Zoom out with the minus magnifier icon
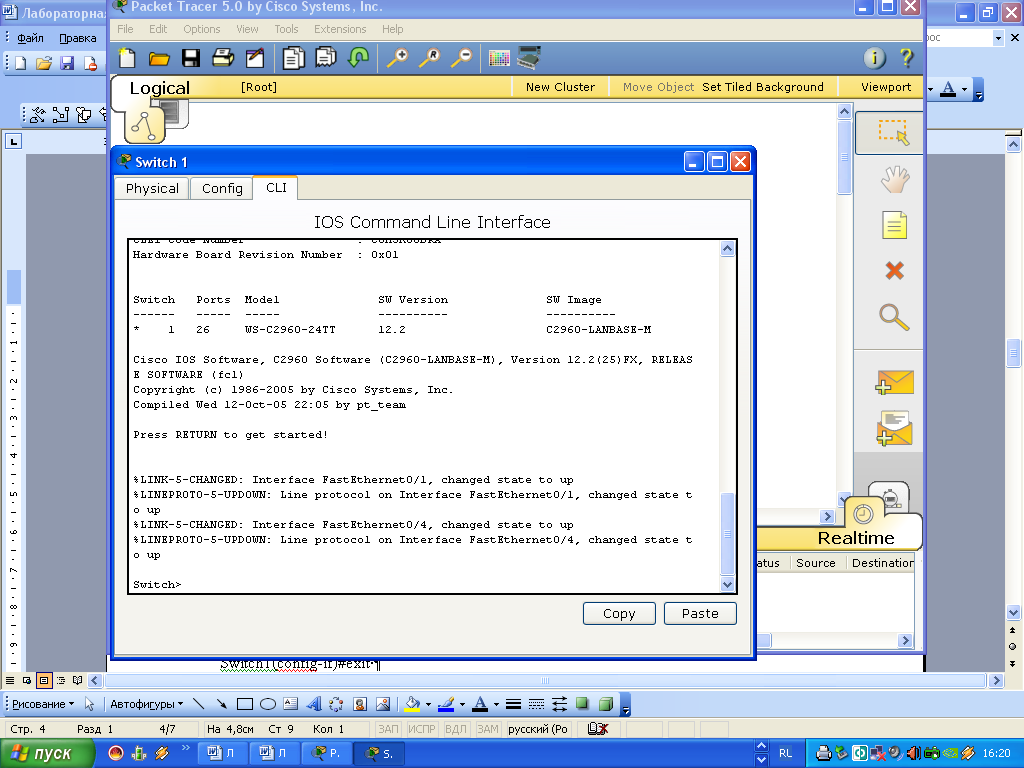 click(461, 59)
